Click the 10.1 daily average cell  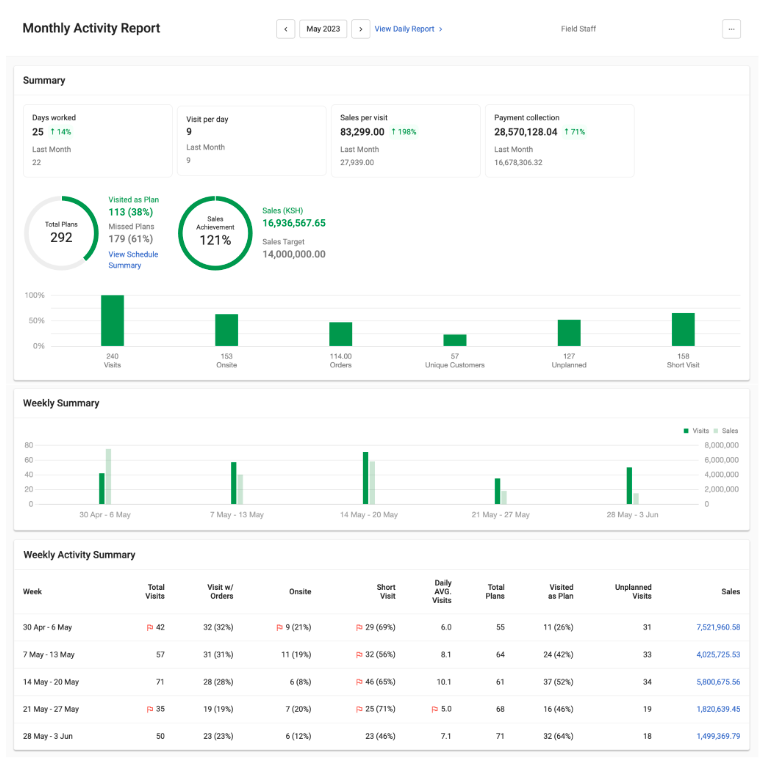pyautogui.click(x=444, y=682)
